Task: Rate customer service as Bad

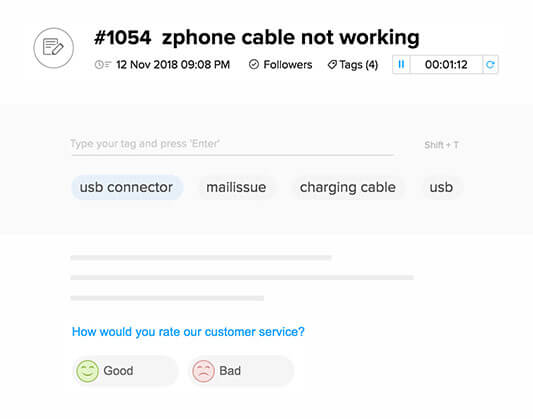Action: pyautogui.click(x=241, y=371)
